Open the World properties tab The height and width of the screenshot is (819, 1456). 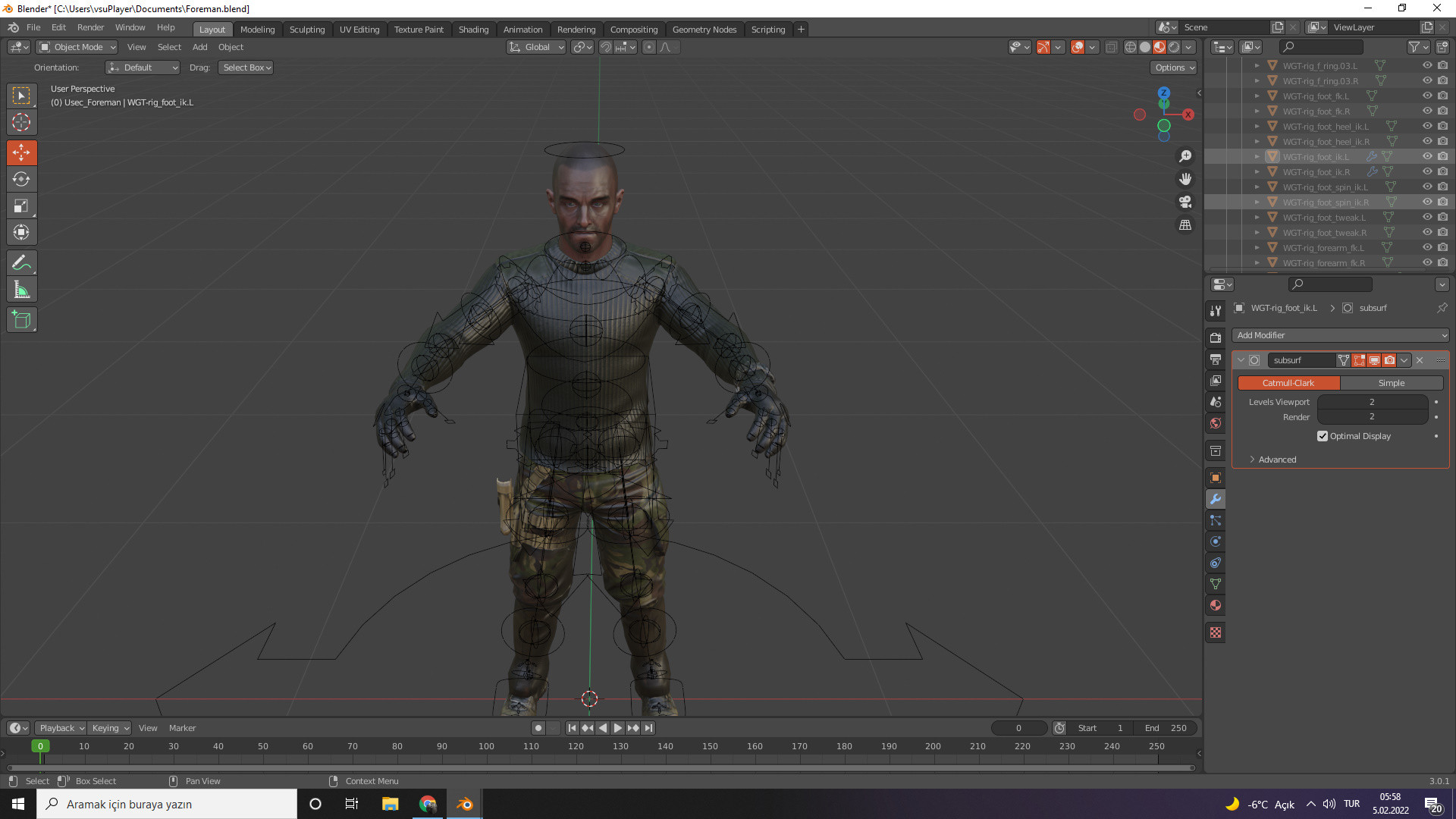point(1216,423)
